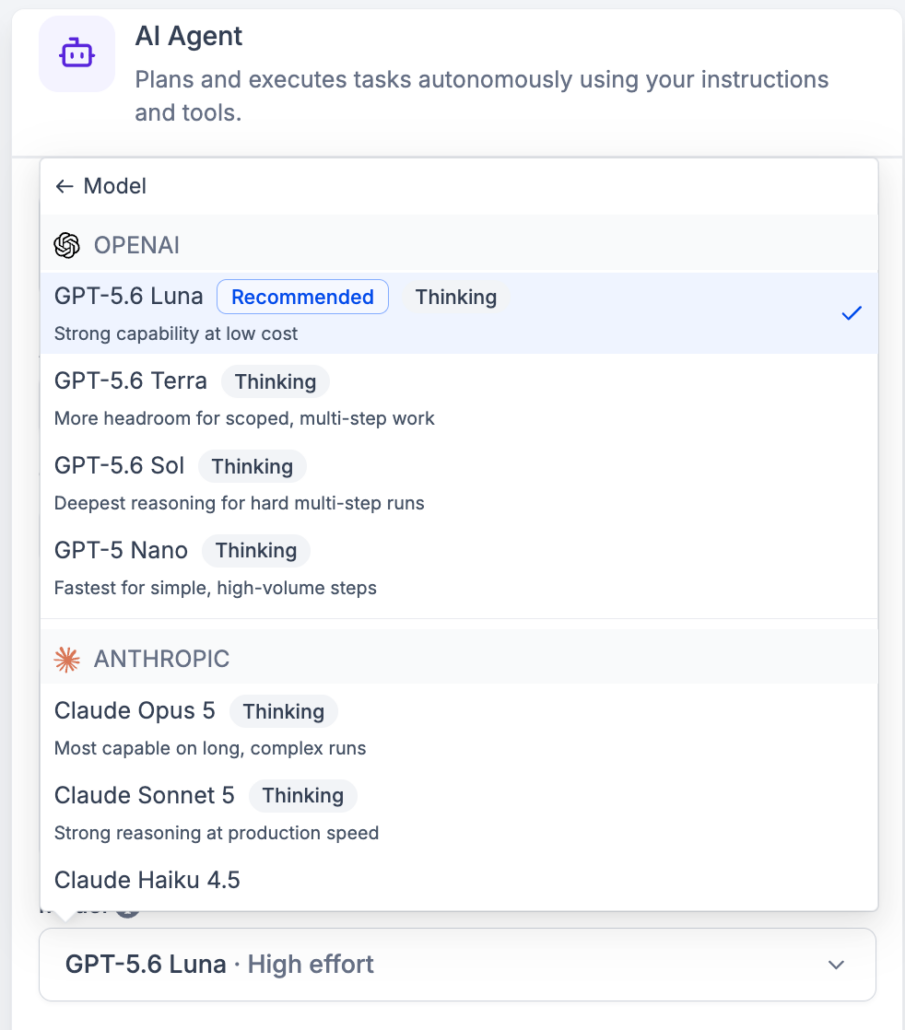The width and height of the screenshot is (905, 1030).
Task: Select Claude Haiku 4.5 entry
Action: point(459,880)
